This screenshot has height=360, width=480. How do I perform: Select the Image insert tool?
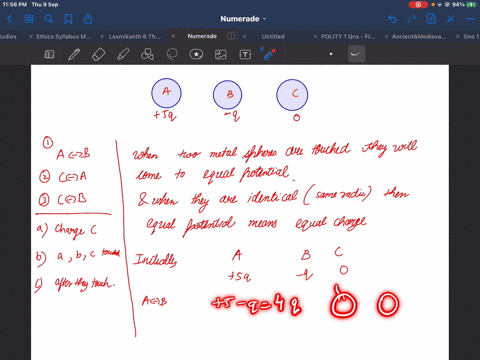221,54
